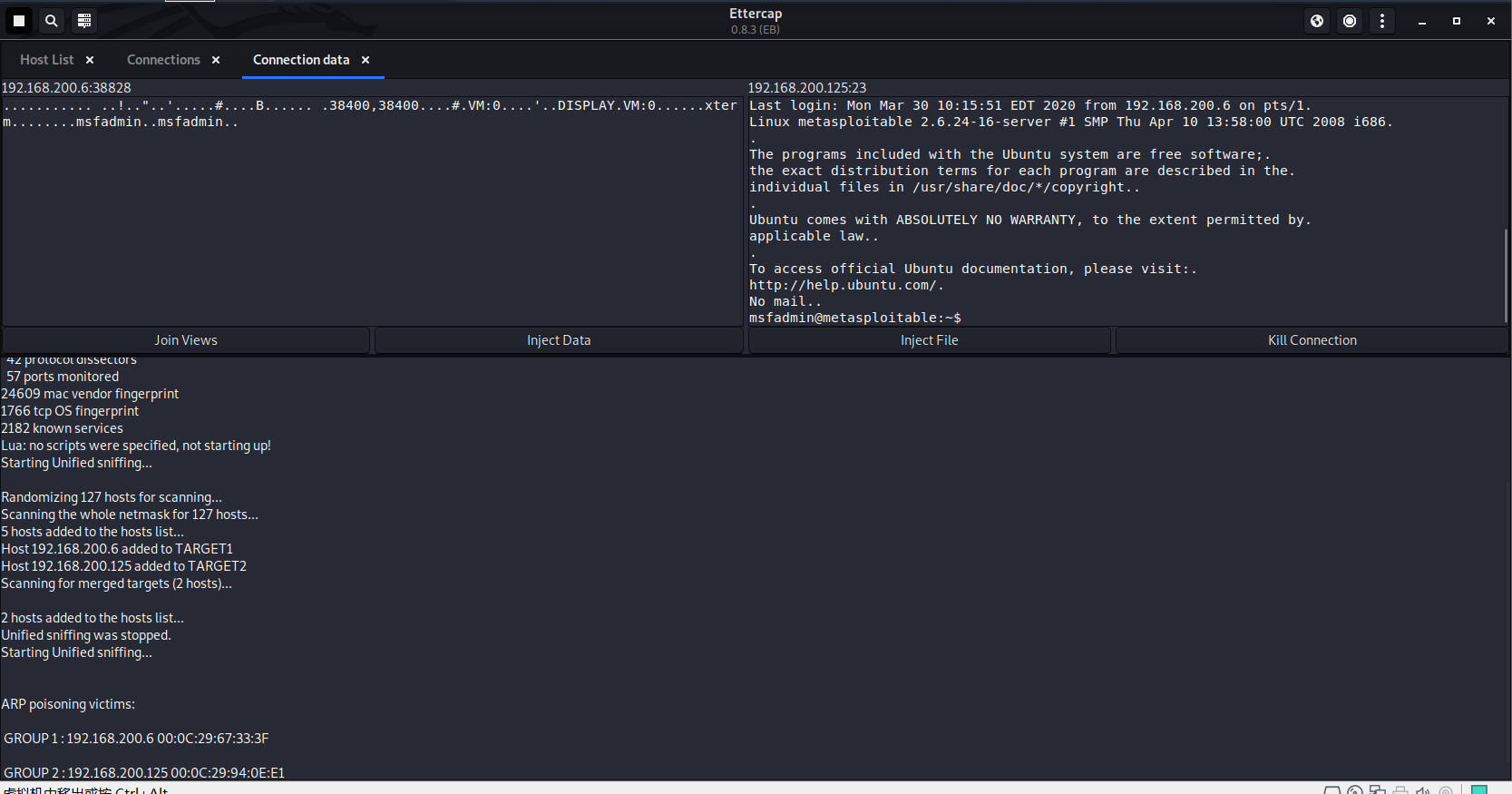The height and width of the screenshot is (794, 1512).
Task: Click '2 hosts added to the hosts list...' line
Action: pos(93,618)
